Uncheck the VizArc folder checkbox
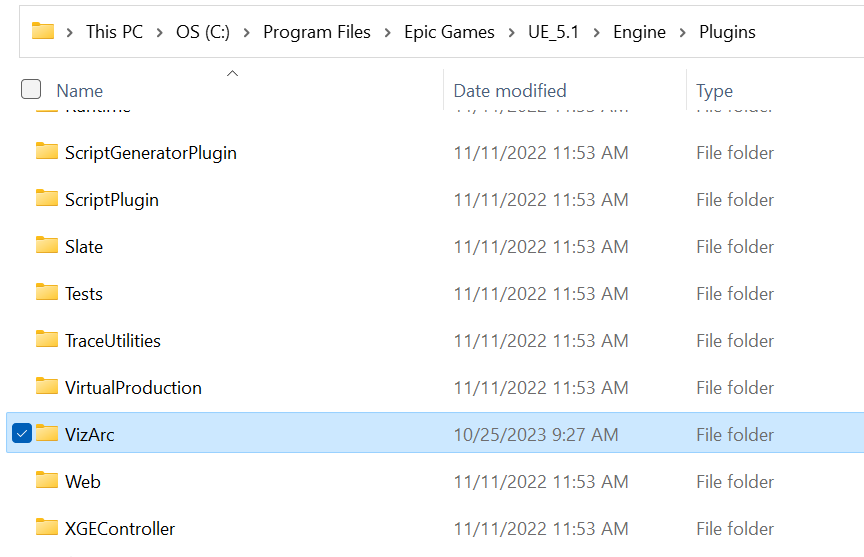Screen dimensions: 864x557 click(22, 434)
